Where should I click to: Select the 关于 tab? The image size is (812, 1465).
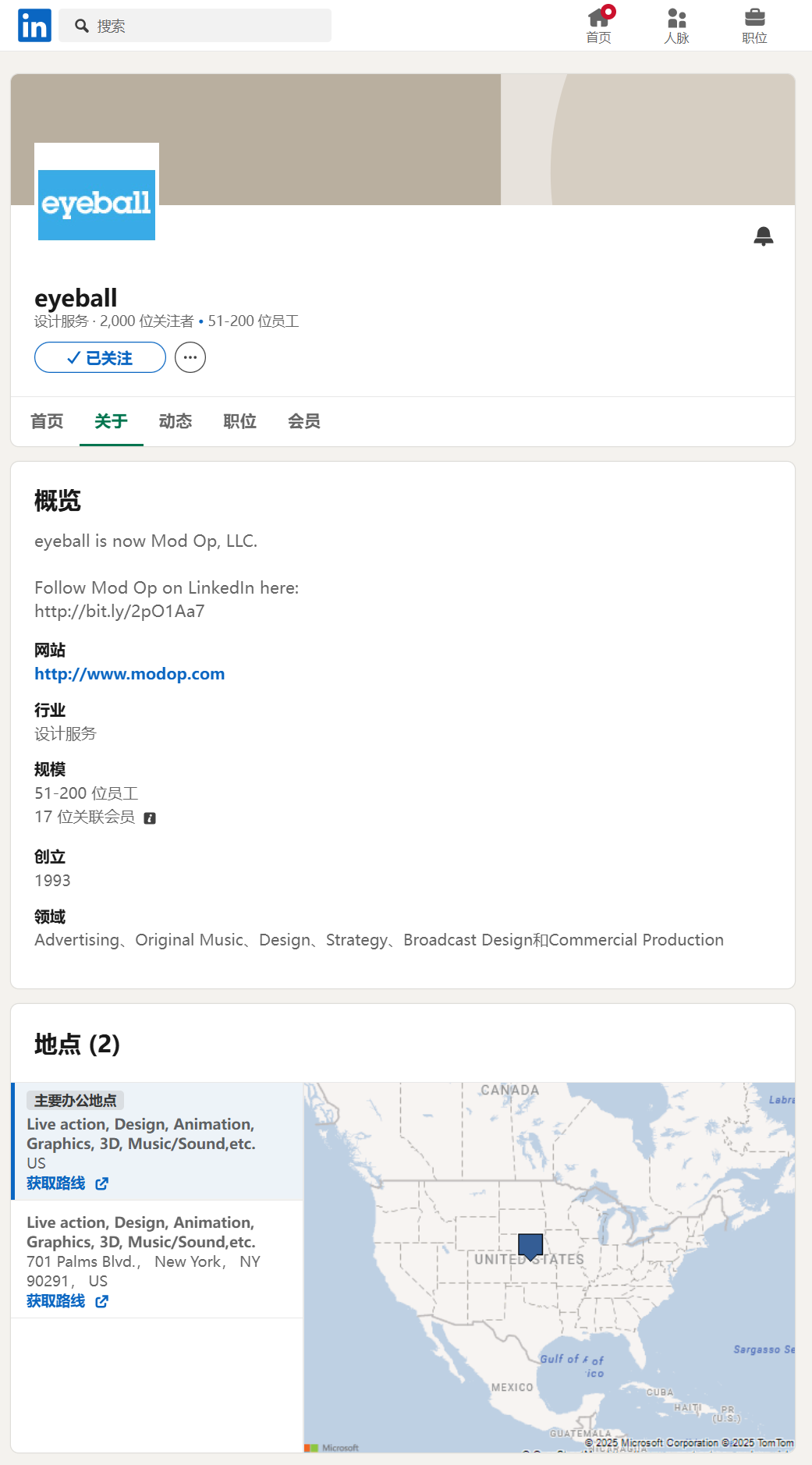(111, 421)
